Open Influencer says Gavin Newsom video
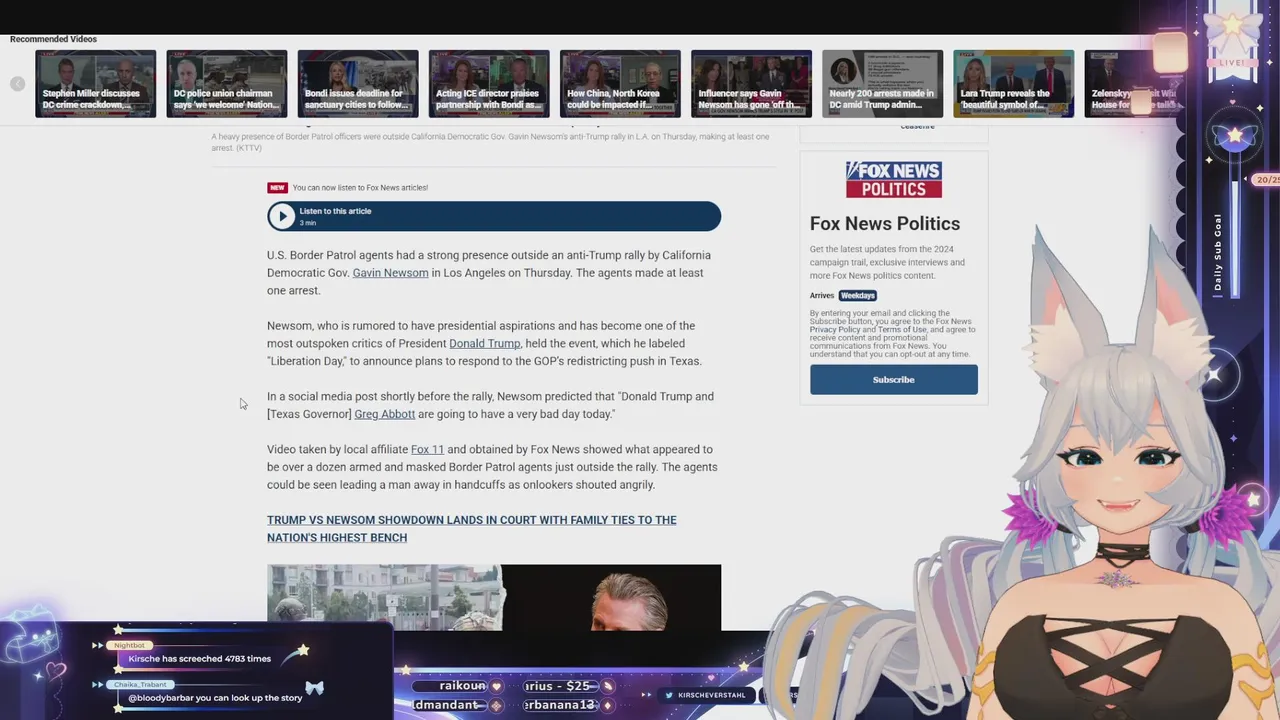This screenshot has height=720, width=1280. click(751, 84)
